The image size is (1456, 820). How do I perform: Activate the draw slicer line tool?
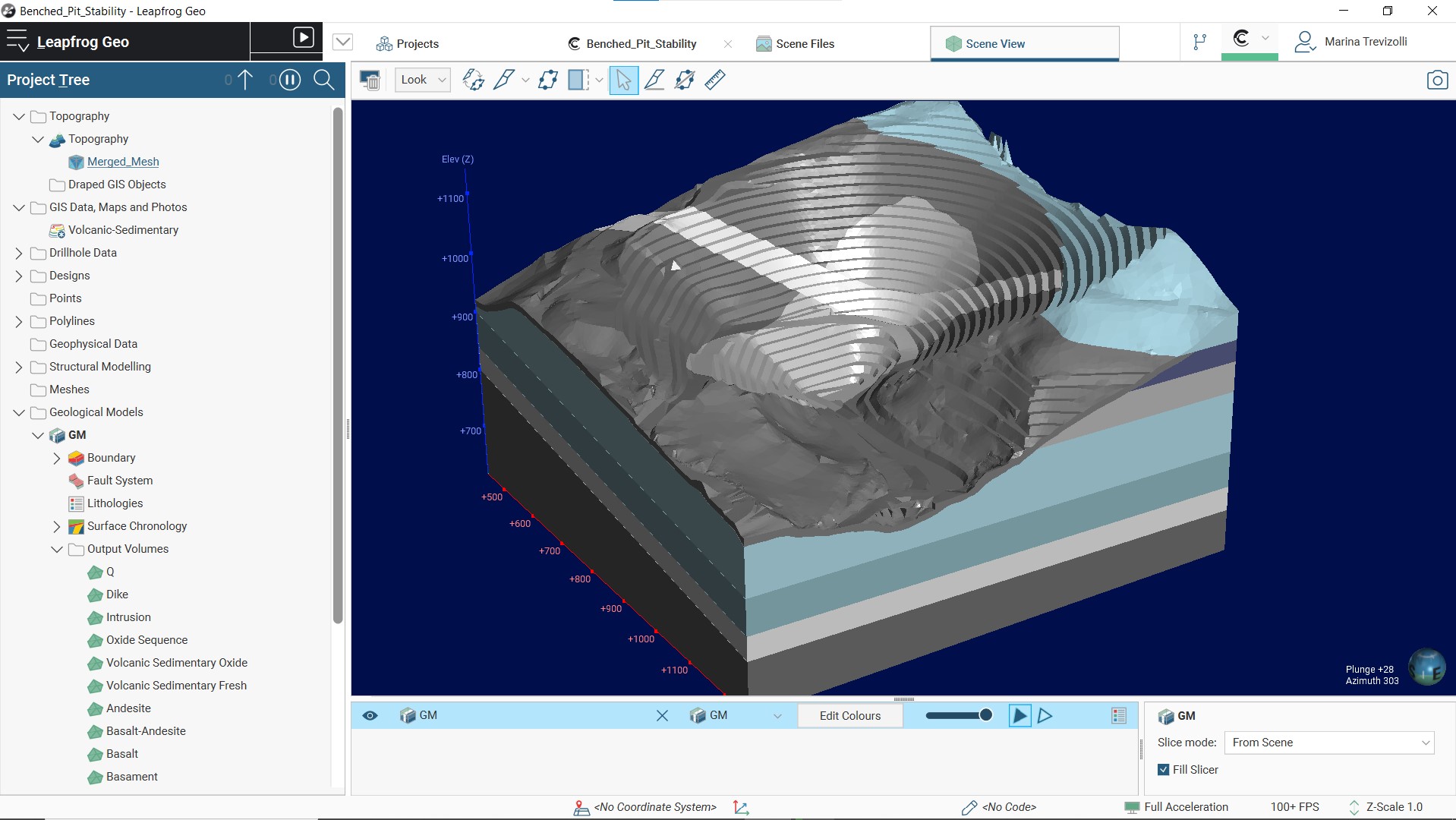point(504,80)
